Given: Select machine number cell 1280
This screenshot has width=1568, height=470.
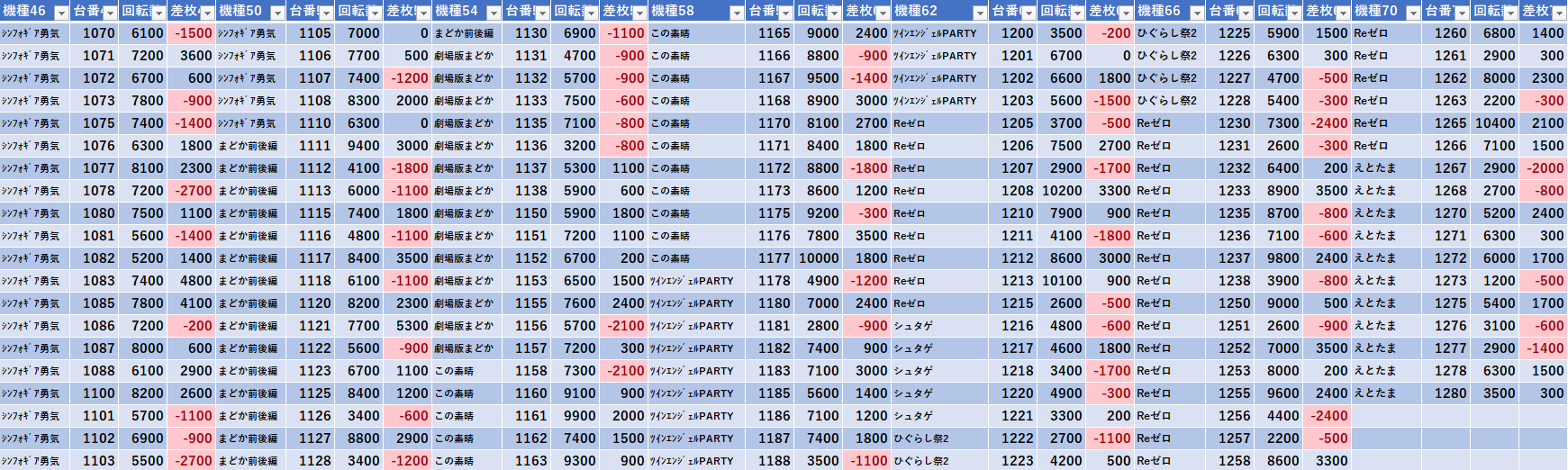Looking at the screenshot, I should pyautogui.click(x=1446, y=393).
